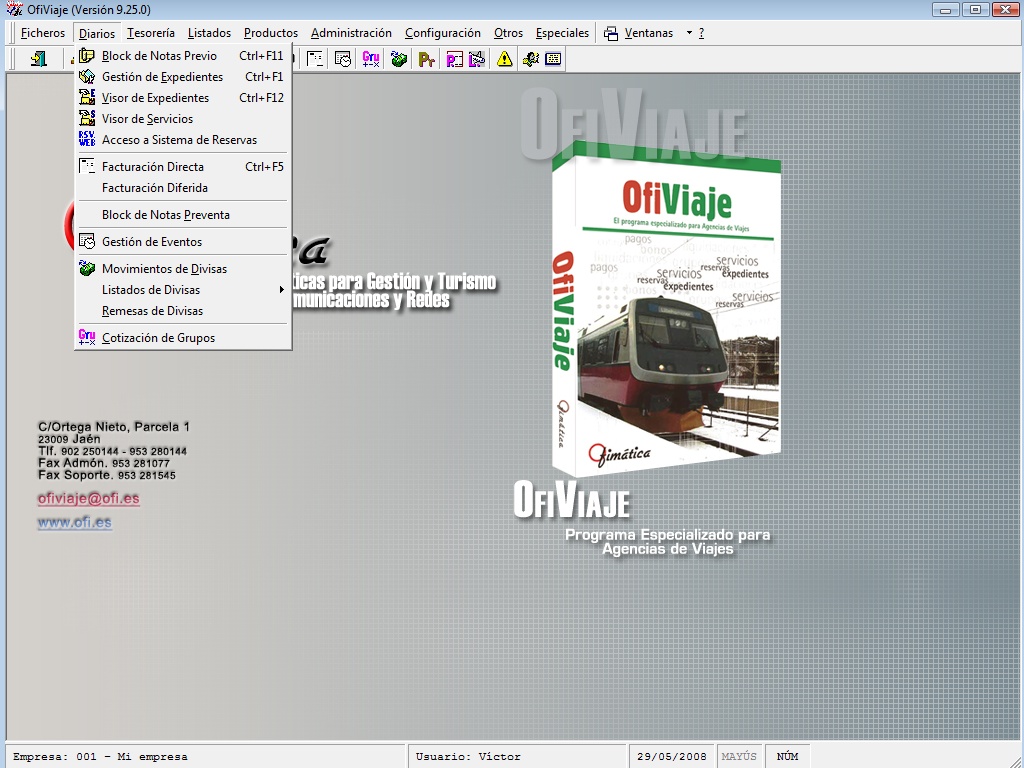Open Acceso a Sistema de Reservas
Screen dimensions: 1024x768
[179, 140]
